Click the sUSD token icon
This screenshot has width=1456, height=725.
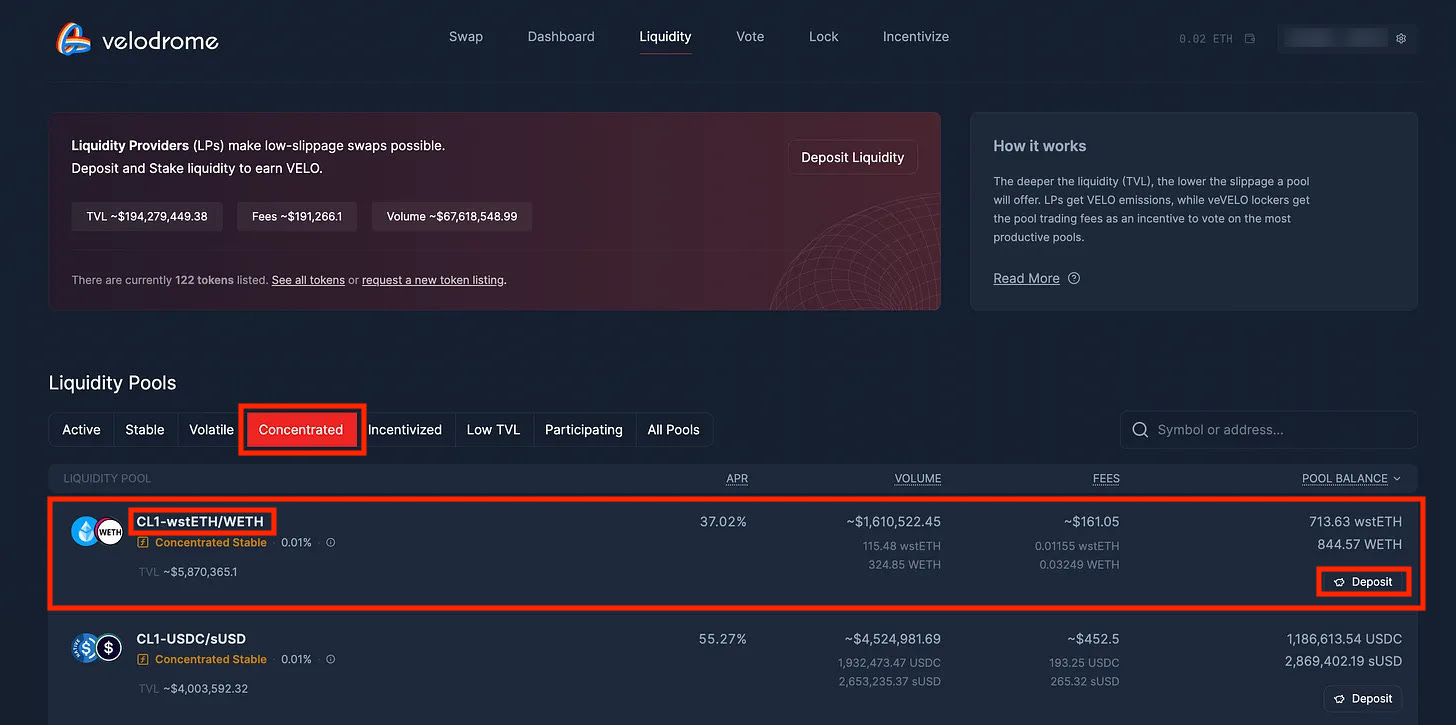tap(109, 648)
